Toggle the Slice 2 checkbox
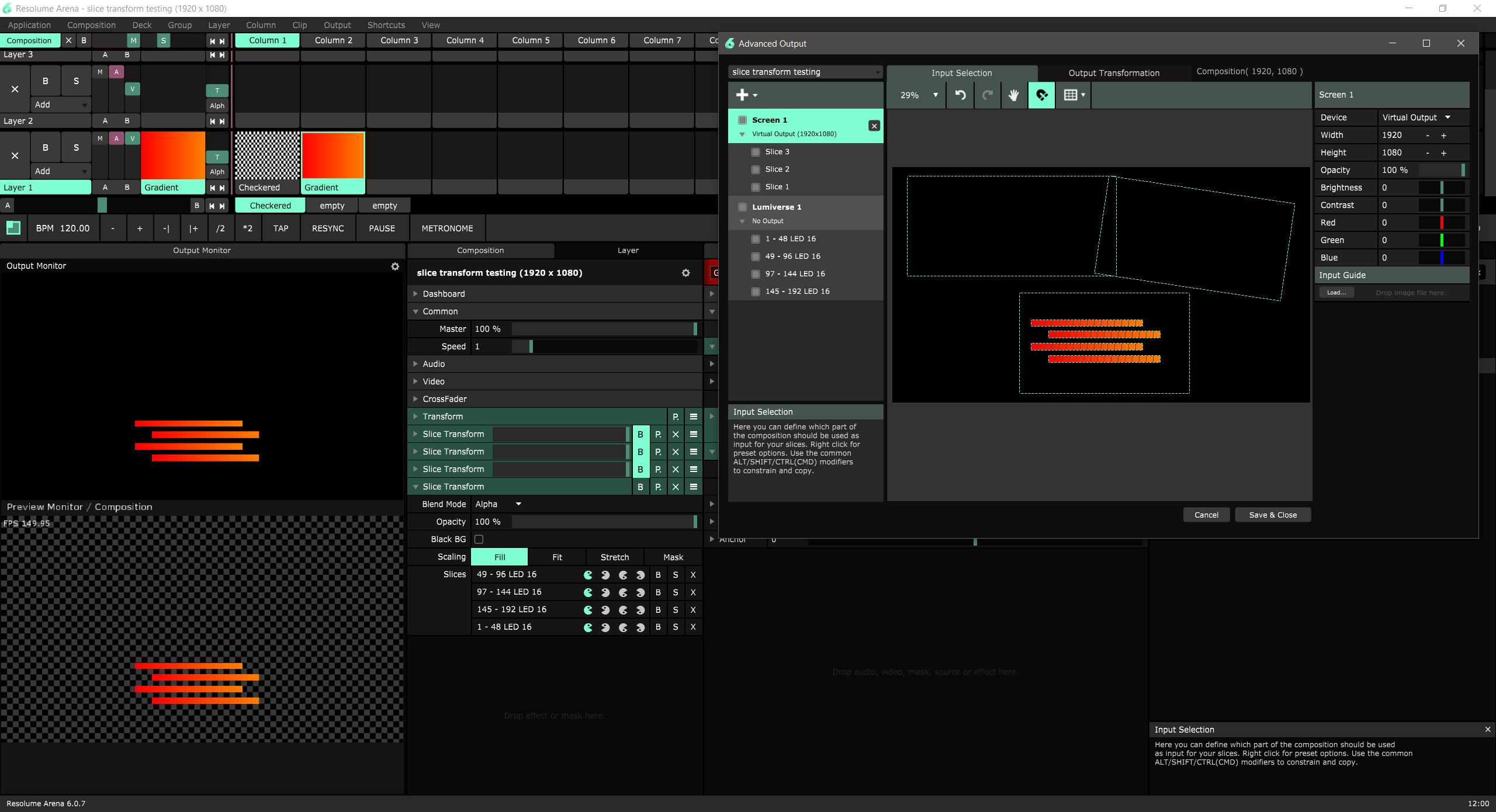The height and width of the screenshot is (812, 1496). [756, 169]
